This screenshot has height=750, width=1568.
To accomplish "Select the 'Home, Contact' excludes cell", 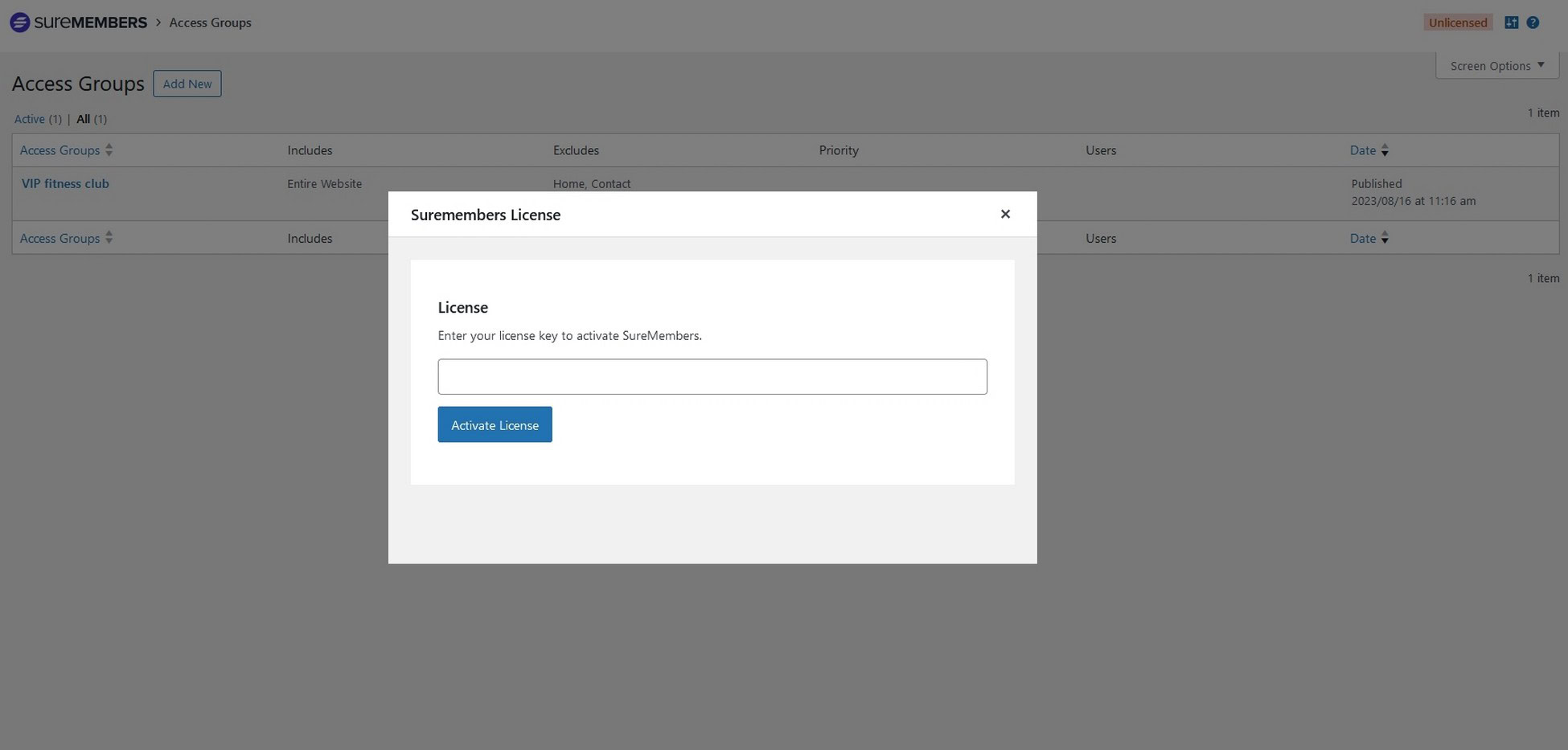I will 592,184.
